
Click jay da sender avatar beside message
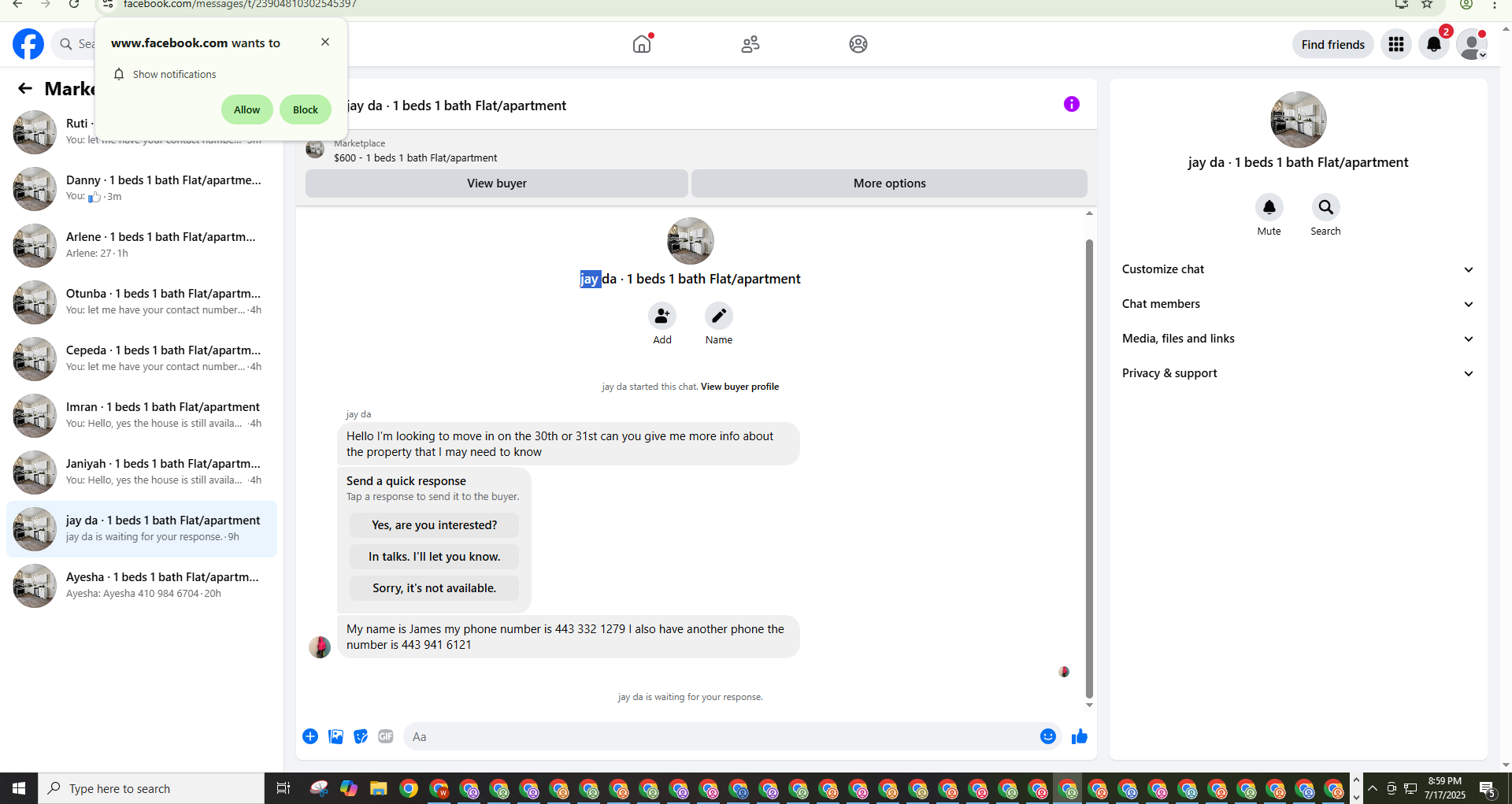(320, 647)
